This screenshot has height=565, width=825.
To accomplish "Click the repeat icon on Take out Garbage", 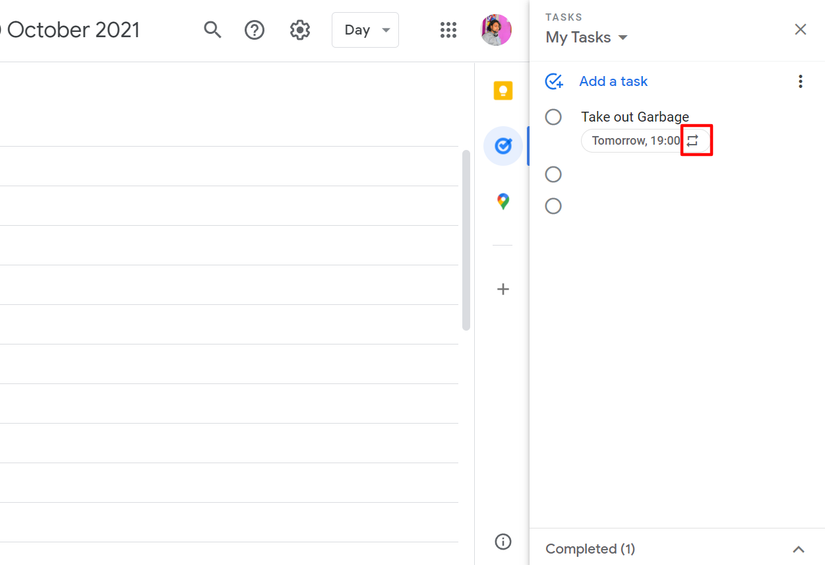I will point(692,140).
